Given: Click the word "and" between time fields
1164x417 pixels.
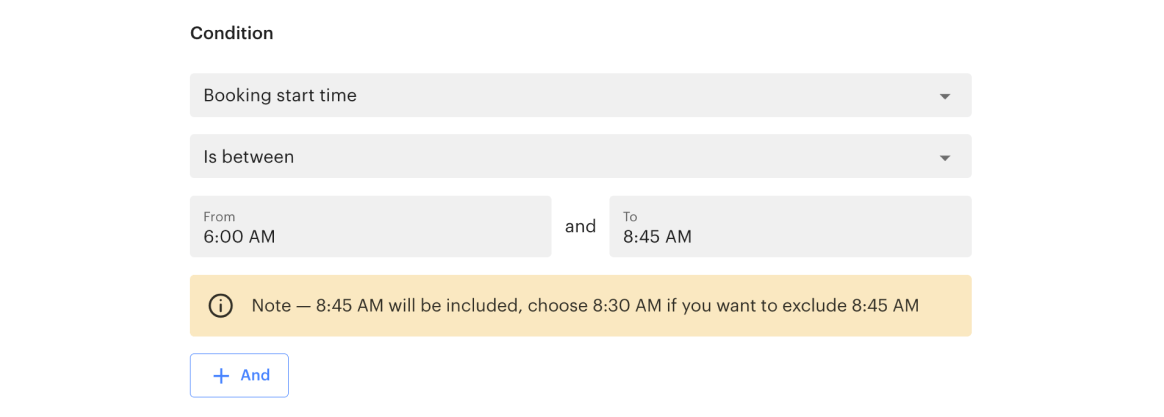Looking at the screenshot, I should 580,227.
